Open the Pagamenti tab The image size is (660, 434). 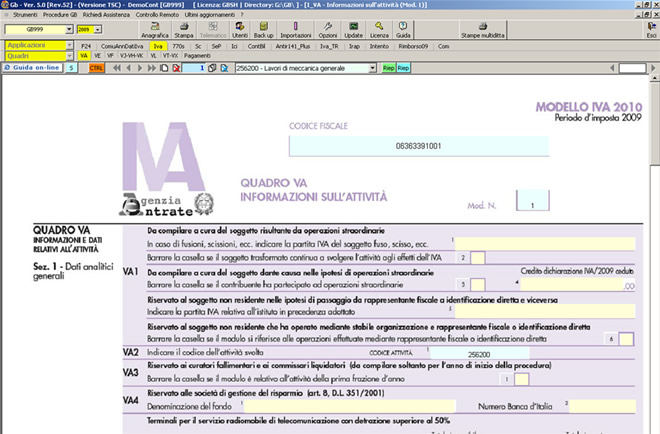[197, 56]
